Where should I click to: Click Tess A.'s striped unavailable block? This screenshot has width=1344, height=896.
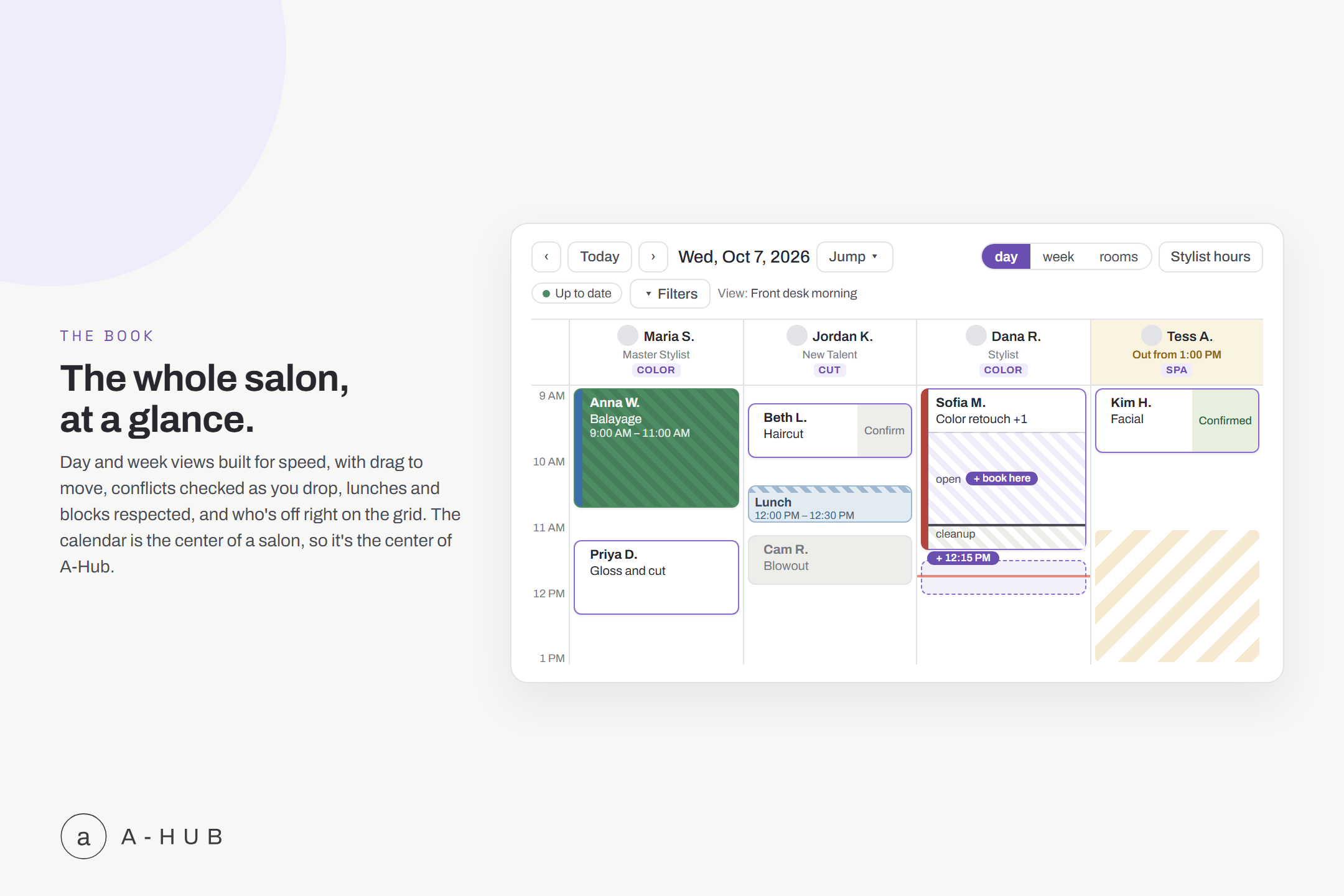coord(1177,596)
